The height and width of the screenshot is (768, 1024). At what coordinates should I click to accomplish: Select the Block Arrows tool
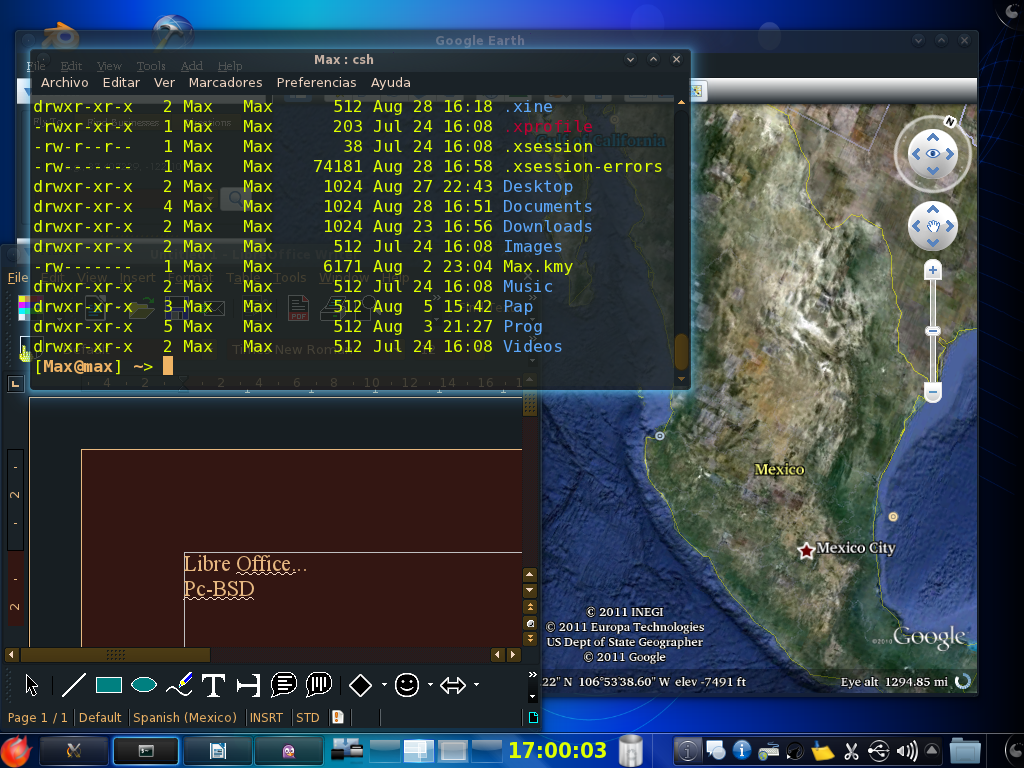pyautogui.click(x=453, y=685)
